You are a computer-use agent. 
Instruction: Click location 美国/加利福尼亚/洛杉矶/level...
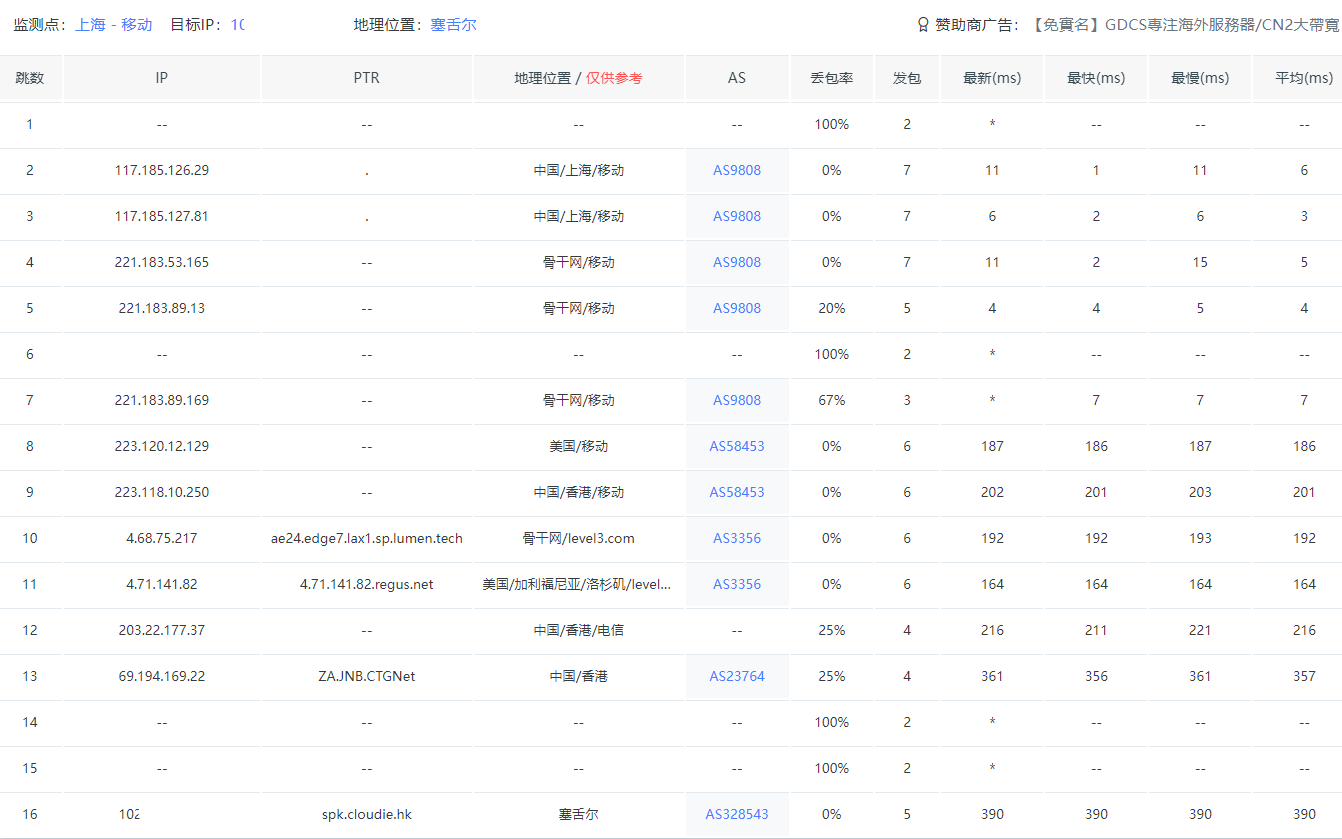click(577, 584)
